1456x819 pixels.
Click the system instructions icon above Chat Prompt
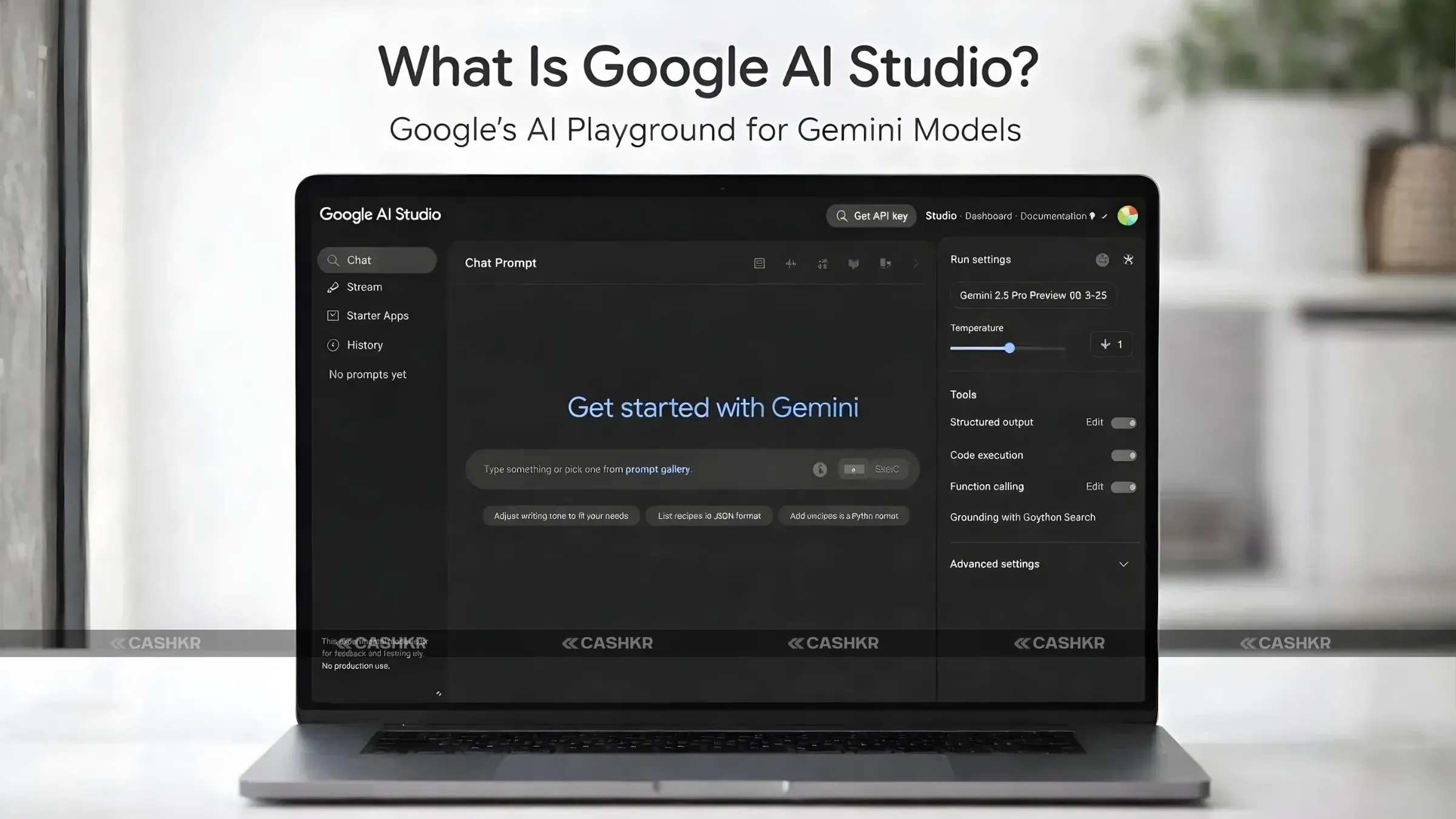click(x=759, y=263)
